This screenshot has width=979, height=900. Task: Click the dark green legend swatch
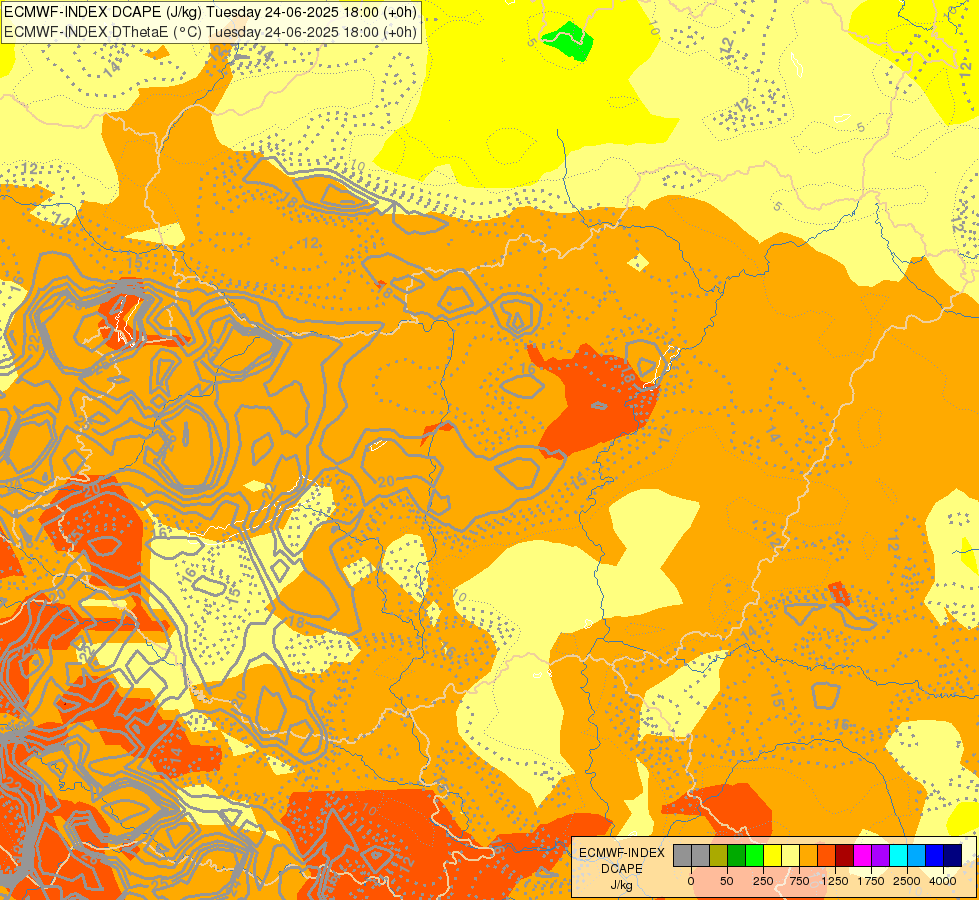coord(737,856)
